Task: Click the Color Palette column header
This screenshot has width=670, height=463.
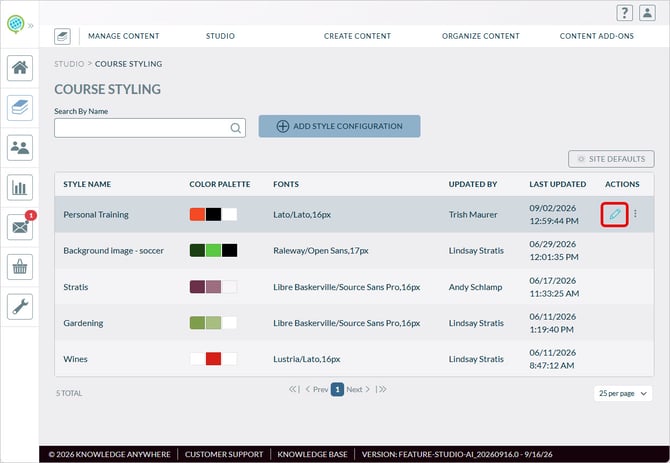Action: (x=220, y=184)
